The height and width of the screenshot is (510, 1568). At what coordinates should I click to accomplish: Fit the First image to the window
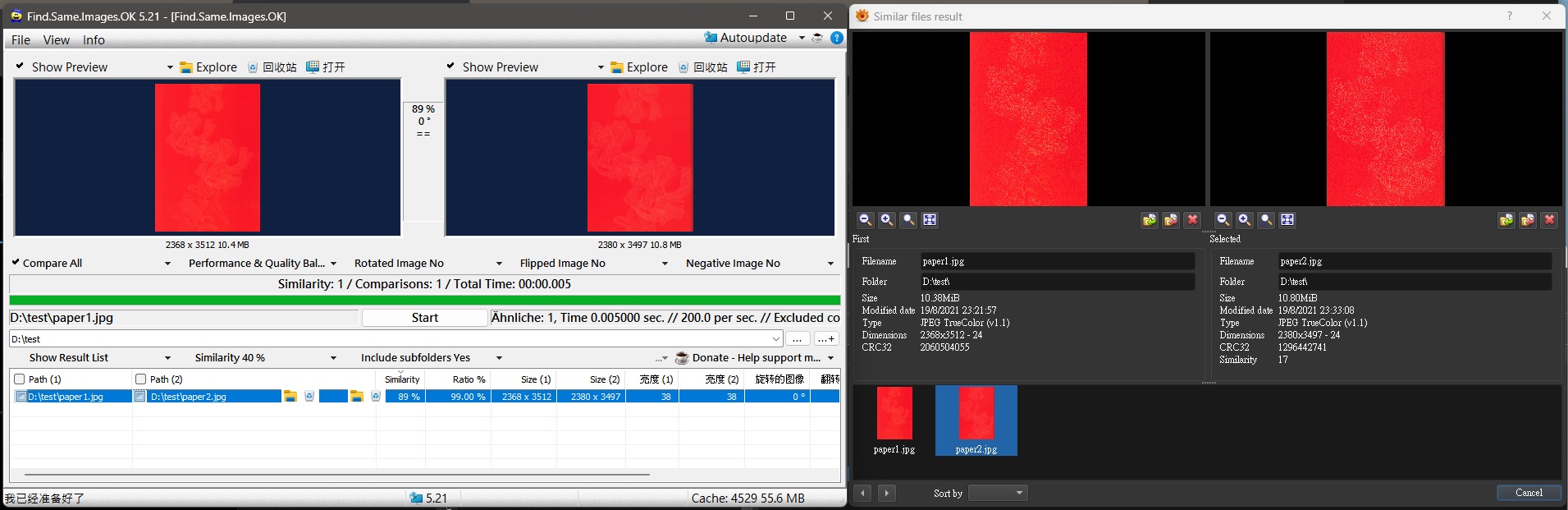point(930,220)
